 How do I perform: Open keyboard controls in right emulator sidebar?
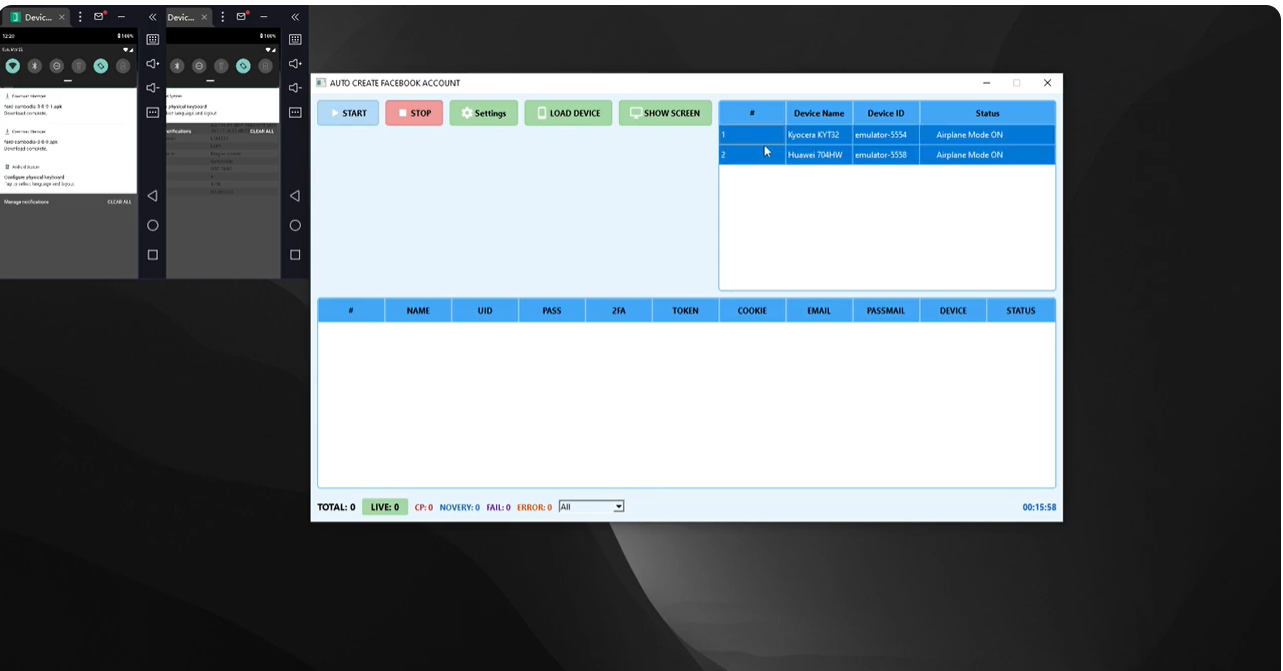coord(295,39)
